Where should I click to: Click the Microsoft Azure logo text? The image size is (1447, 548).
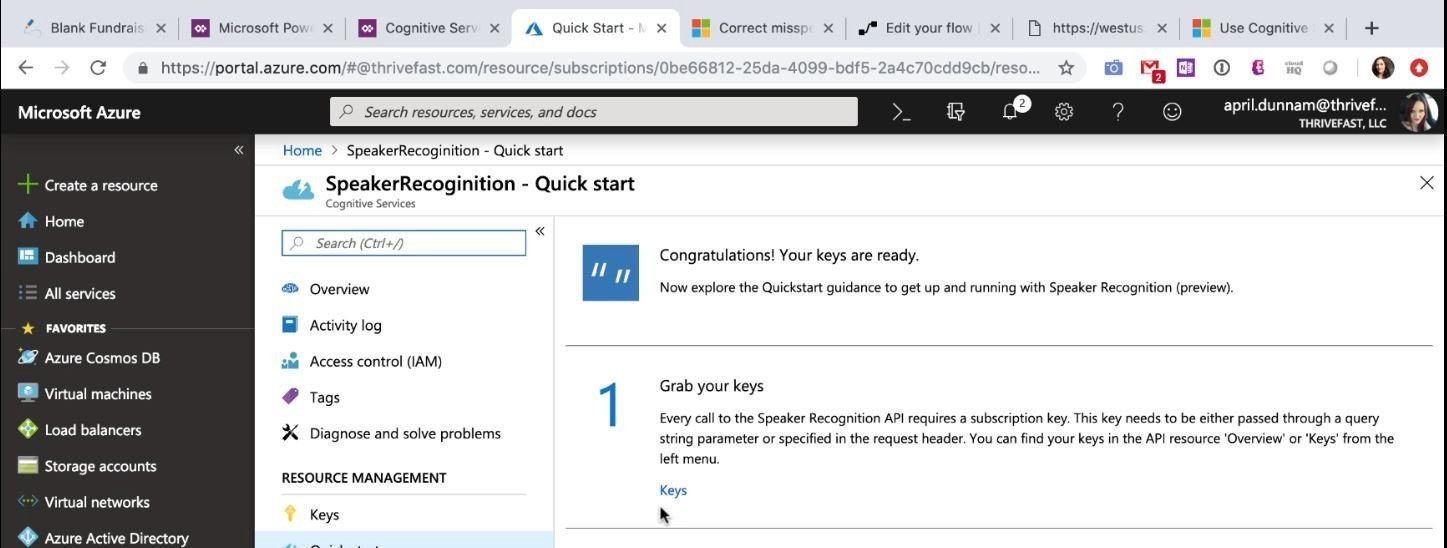tap(79, 112)
